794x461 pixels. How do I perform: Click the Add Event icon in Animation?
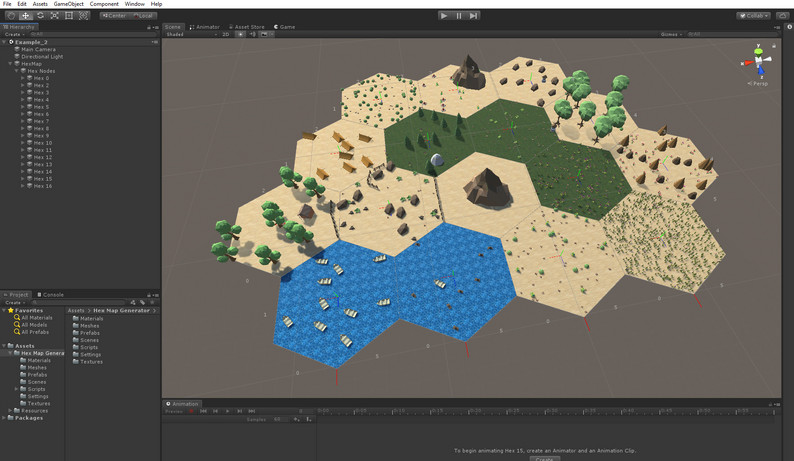[309, 419]
